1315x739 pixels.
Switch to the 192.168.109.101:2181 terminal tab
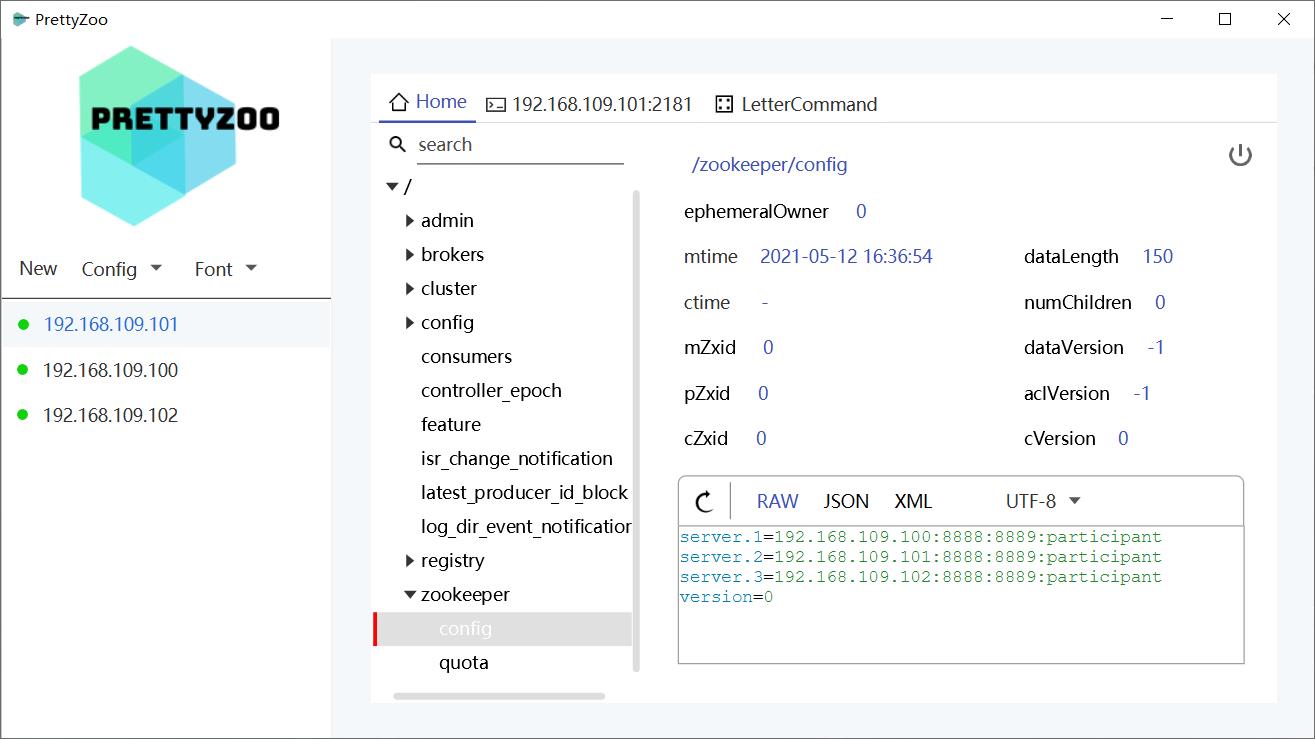coord(589,104)
